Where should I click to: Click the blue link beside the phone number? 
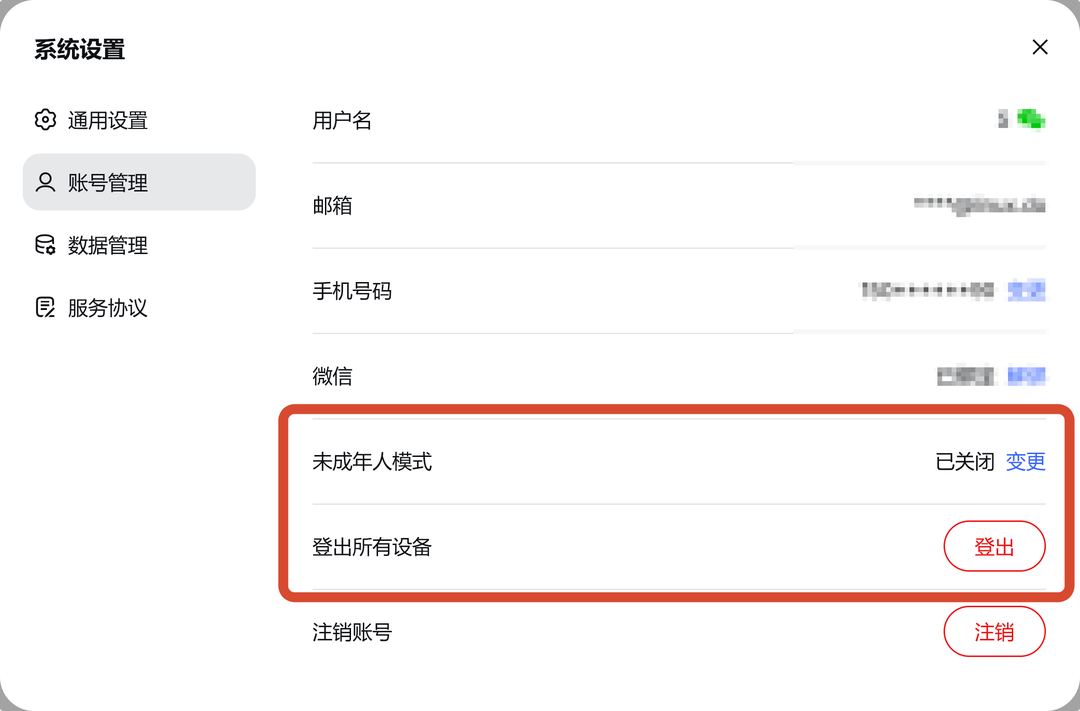[x=1026, y=291]
